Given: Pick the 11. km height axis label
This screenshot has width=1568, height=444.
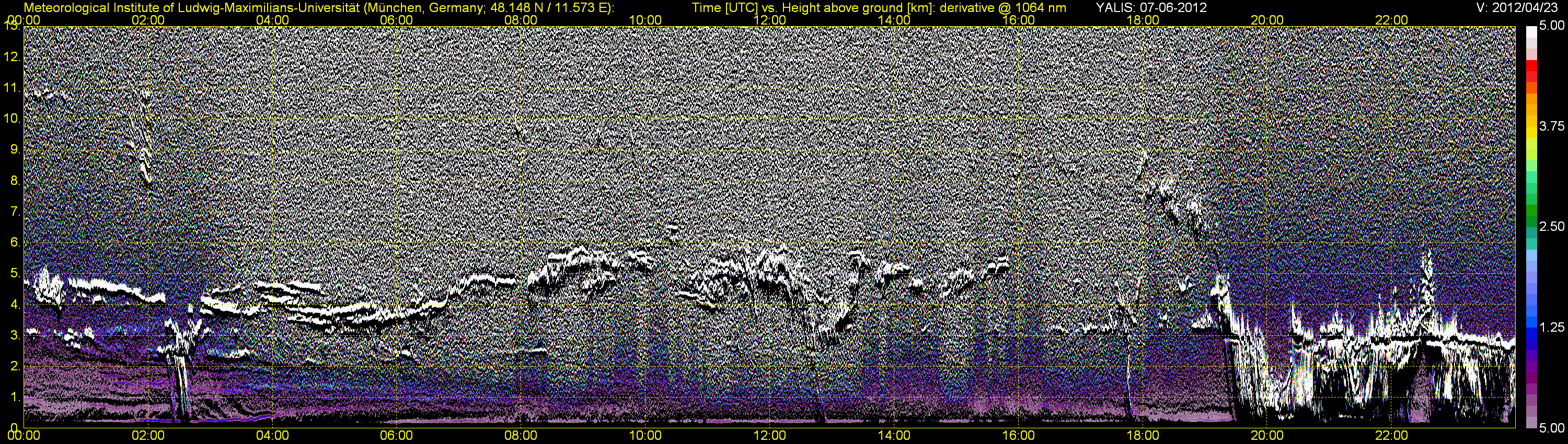Looking at the screenshot, I should pyautogui.click(x=12, y=88).
